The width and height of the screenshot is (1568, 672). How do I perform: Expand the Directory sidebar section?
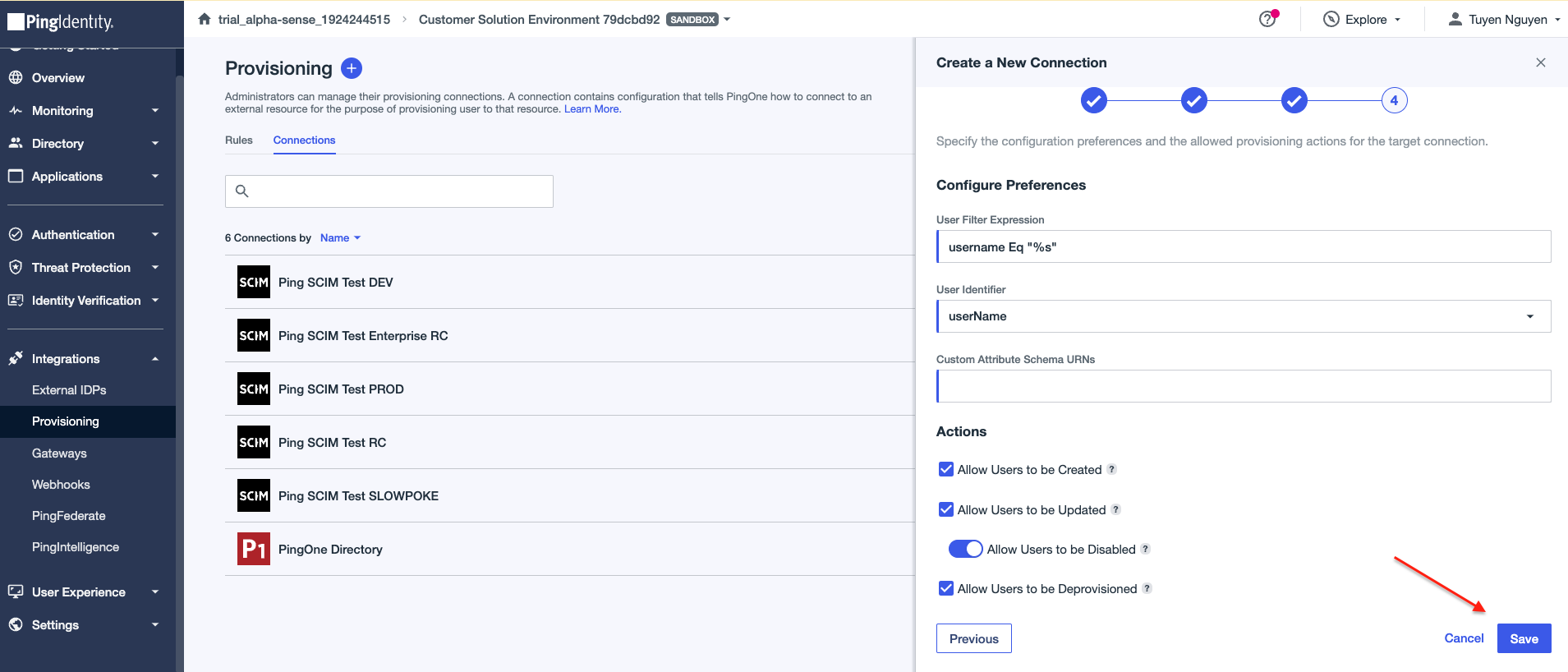pos(155,143)
